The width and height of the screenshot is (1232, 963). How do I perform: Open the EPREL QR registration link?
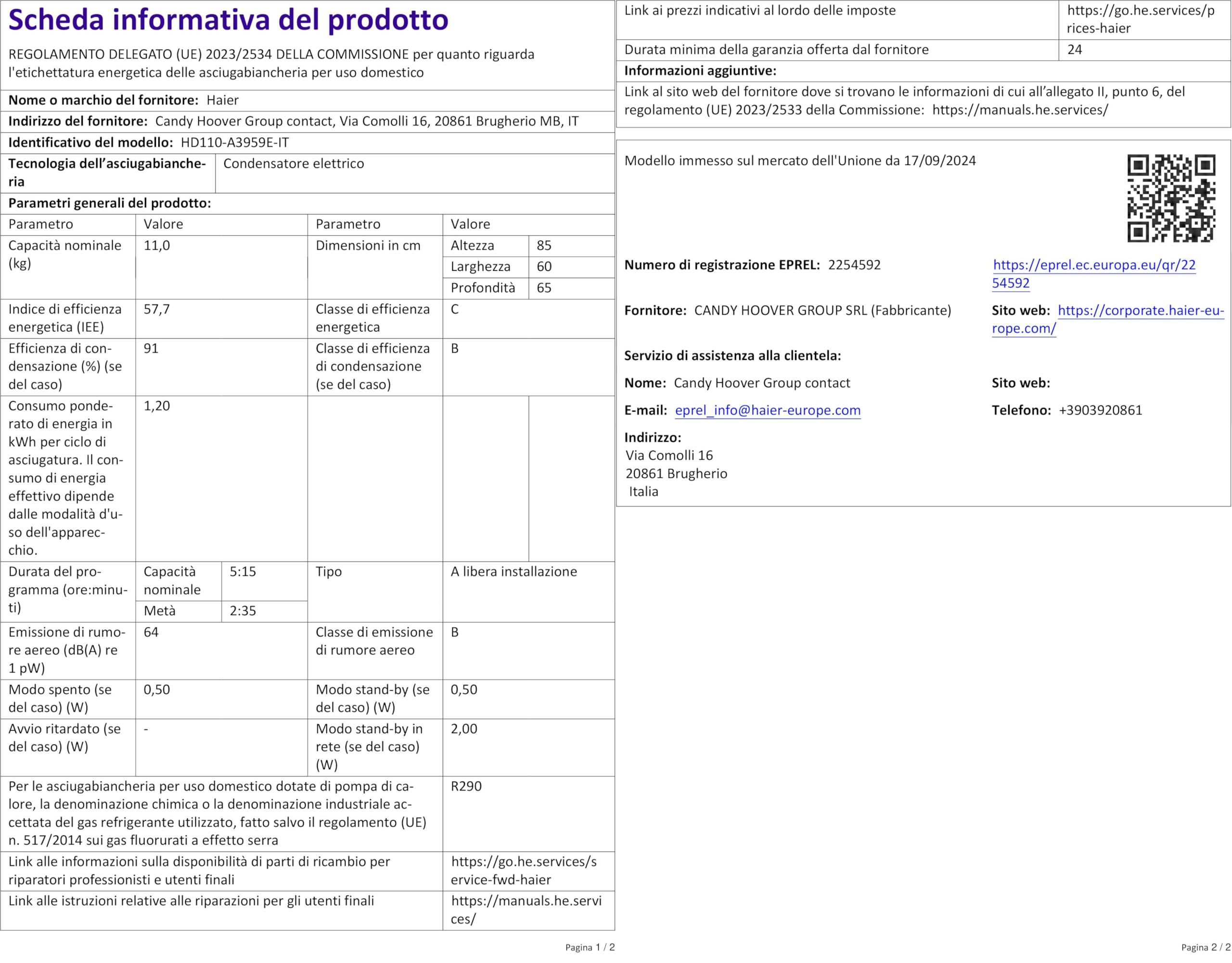(x=1094, y=265)
